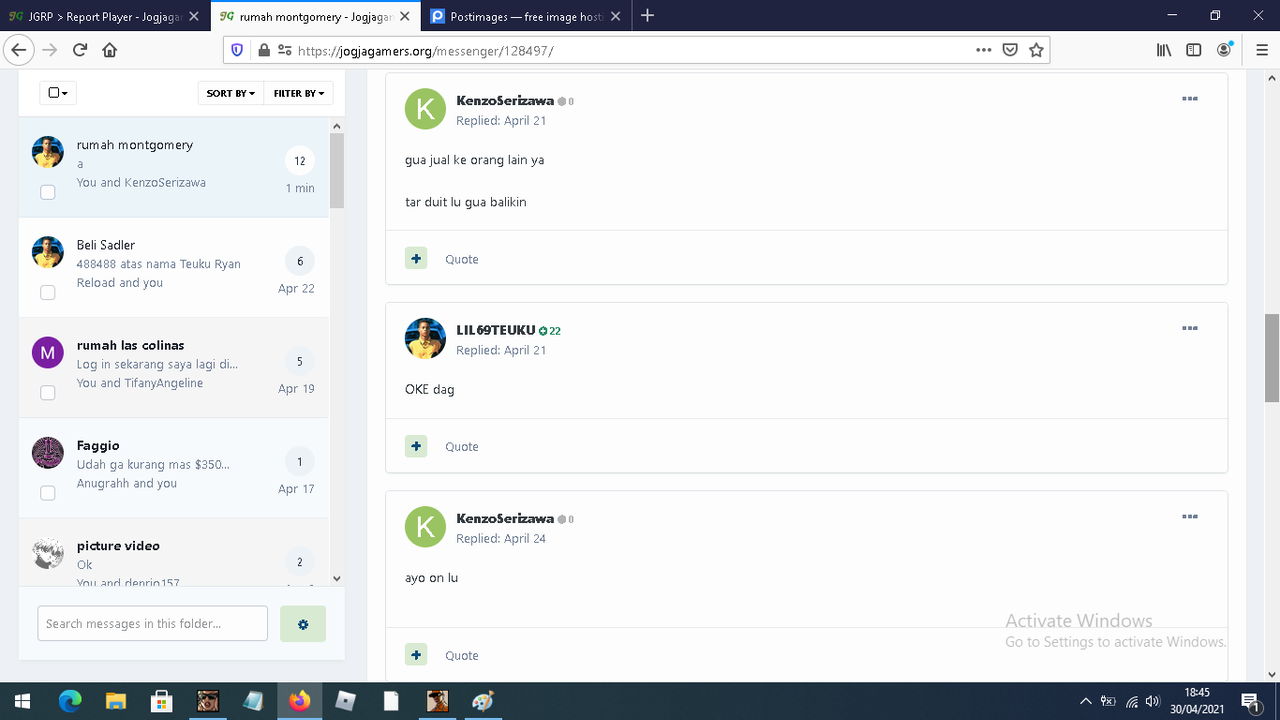Open Microsoft Store from the taskbar
The height and width of the screenshot is (720, 1280).
(x=162, y=701)
